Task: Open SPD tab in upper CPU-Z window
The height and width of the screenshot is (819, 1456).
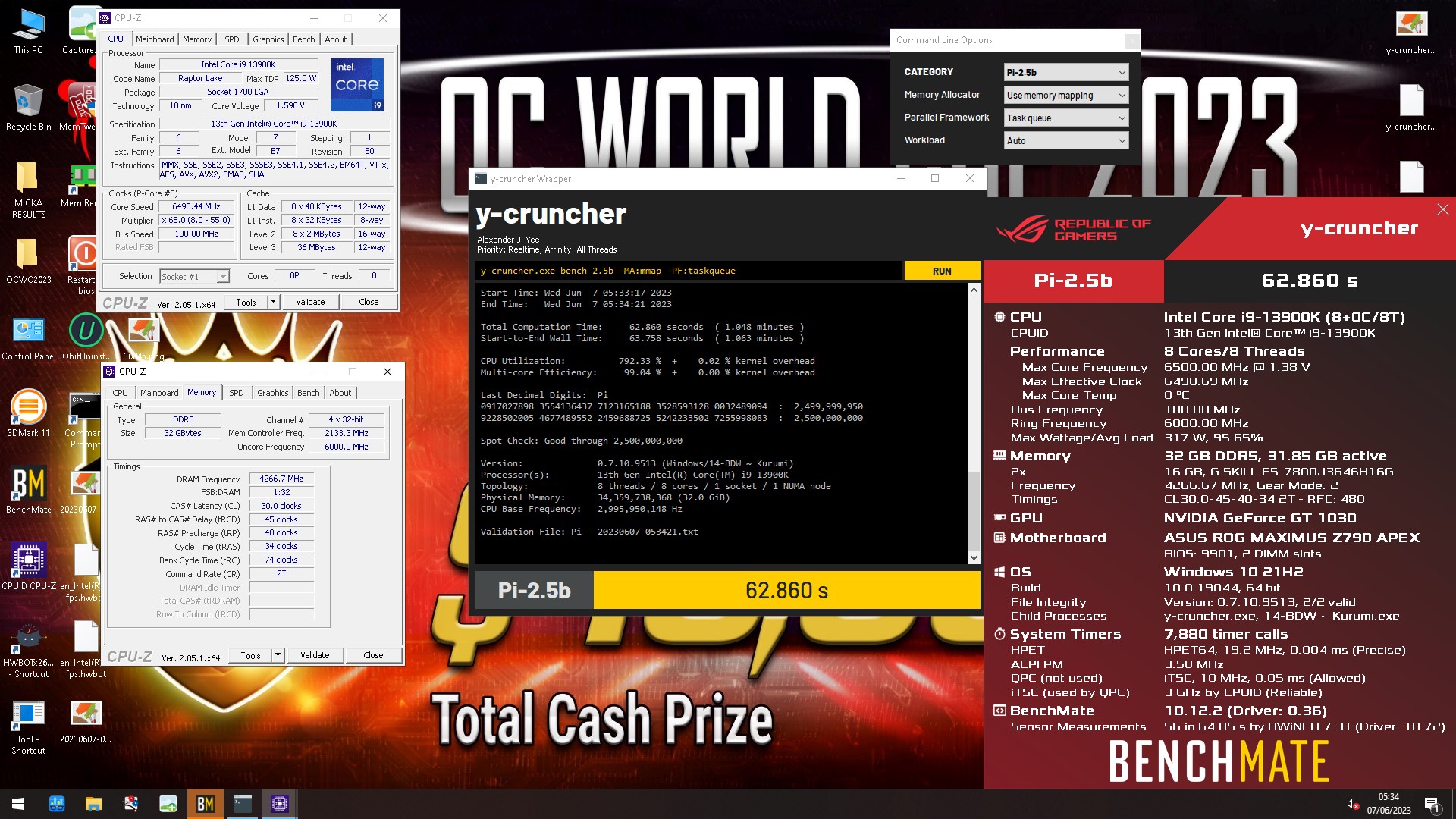Action: click(232, 39)
